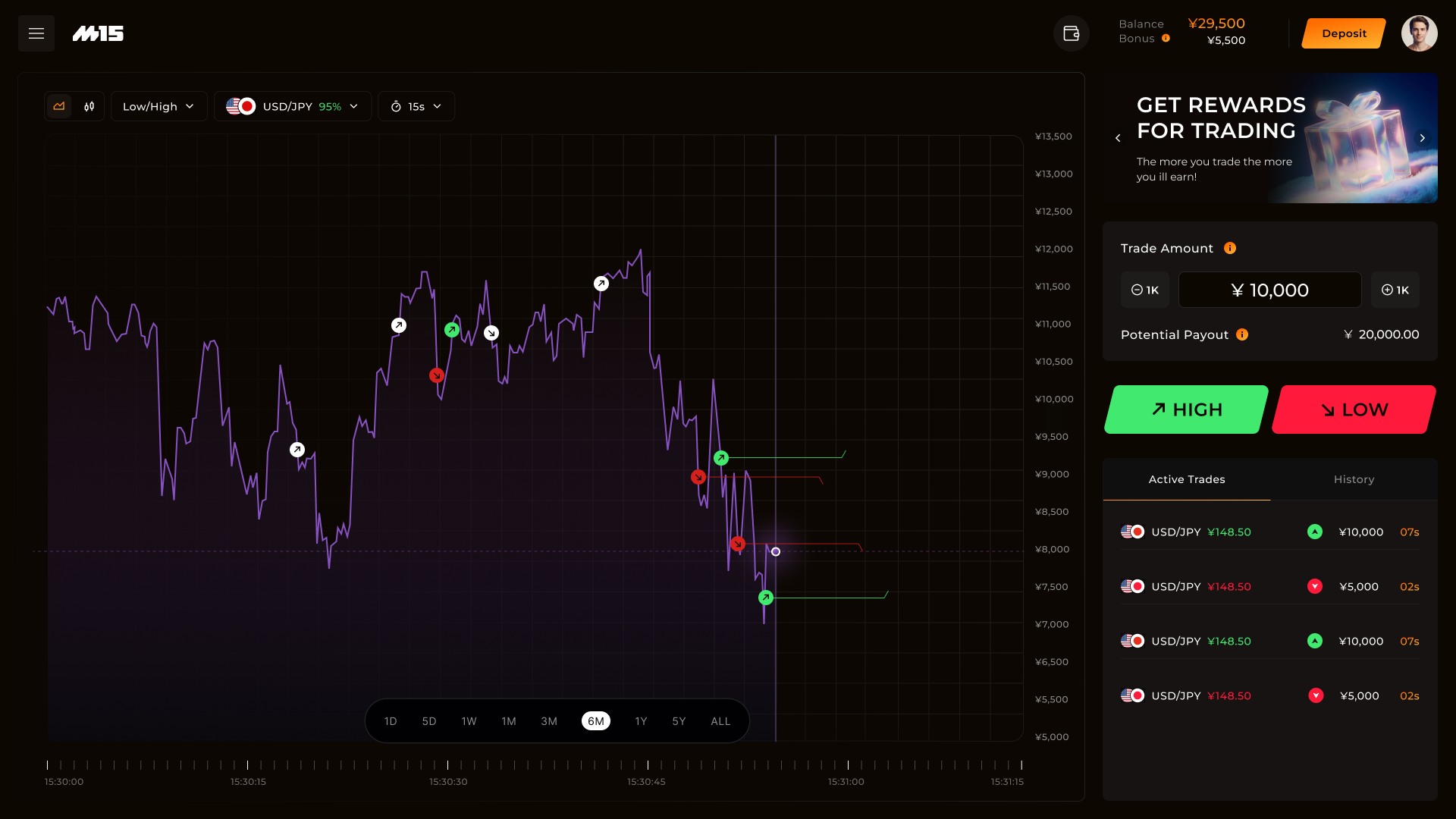Click the wallet icon in header
This screenshot has height=819, width=1456.
(1071, 33)
